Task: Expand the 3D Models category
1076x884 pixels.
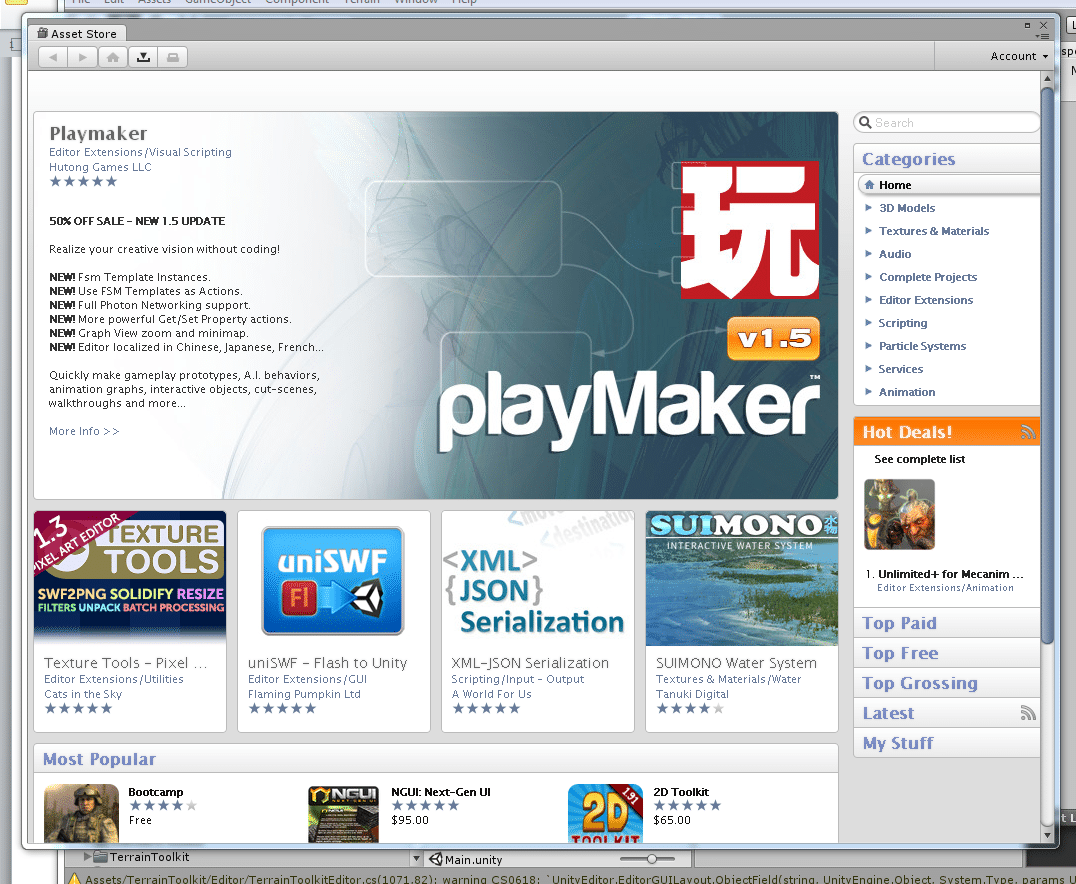Action: (x=869, y=207)
